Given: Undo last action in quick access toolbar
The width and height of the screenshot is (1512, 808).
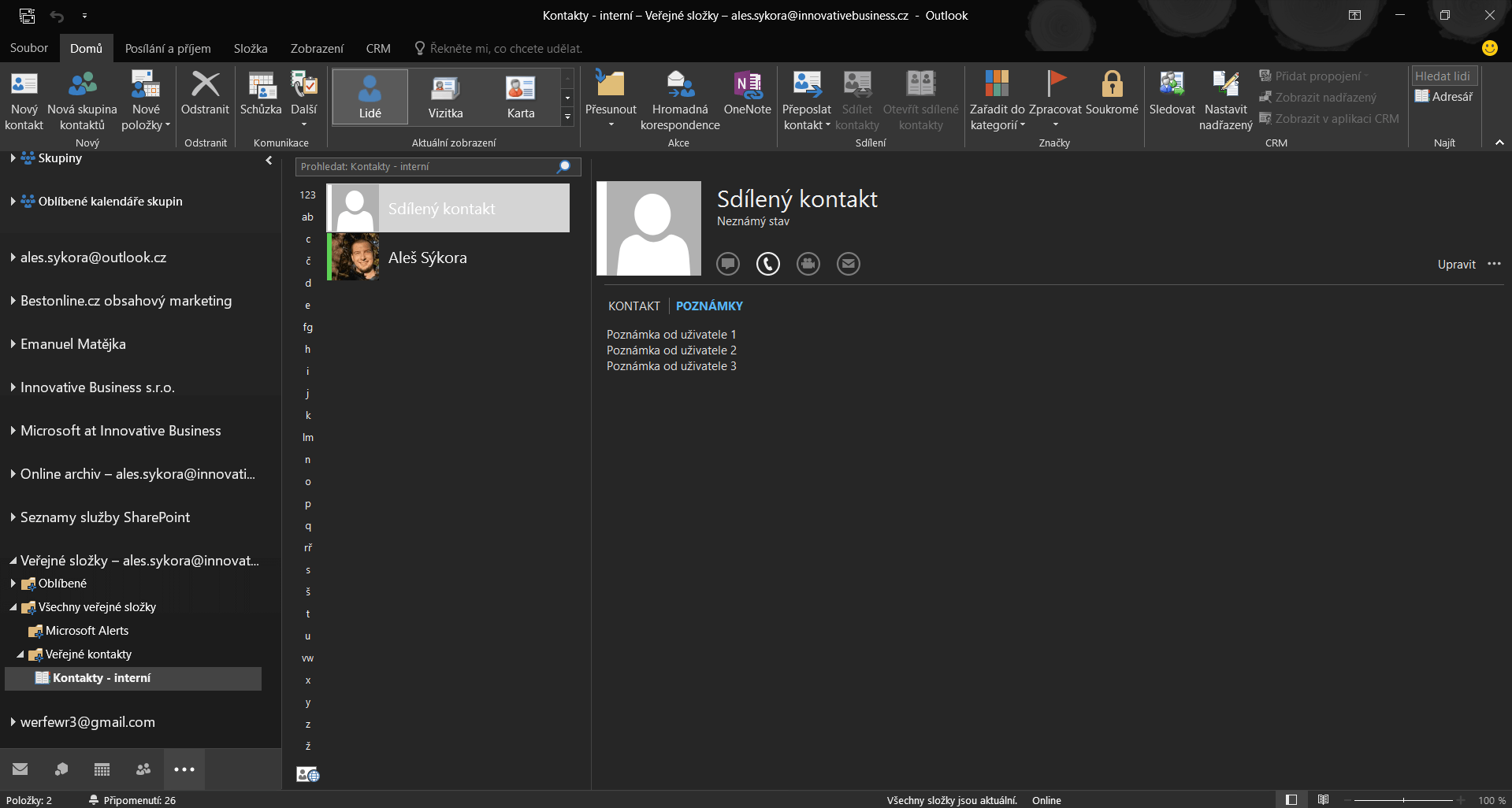Looking at the screenshot, I should [x=57, y=16].
